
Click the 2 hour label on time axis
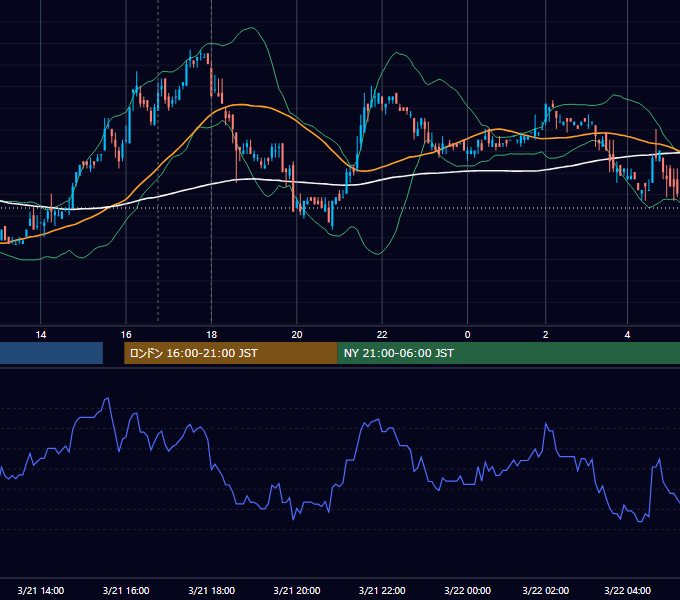546,335
